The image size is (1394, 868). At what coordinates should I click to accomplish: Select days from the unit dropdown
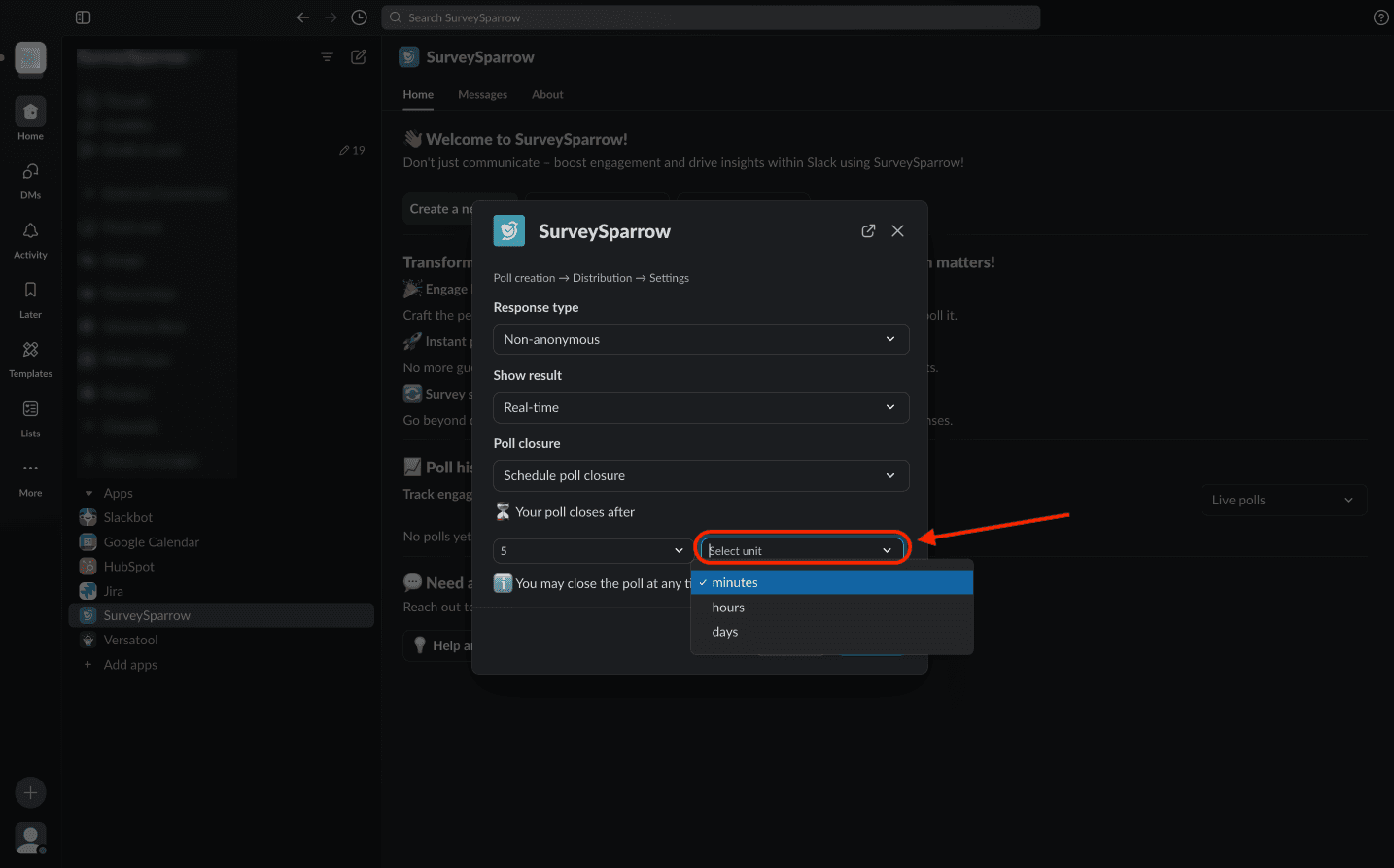tap(725, 632)
